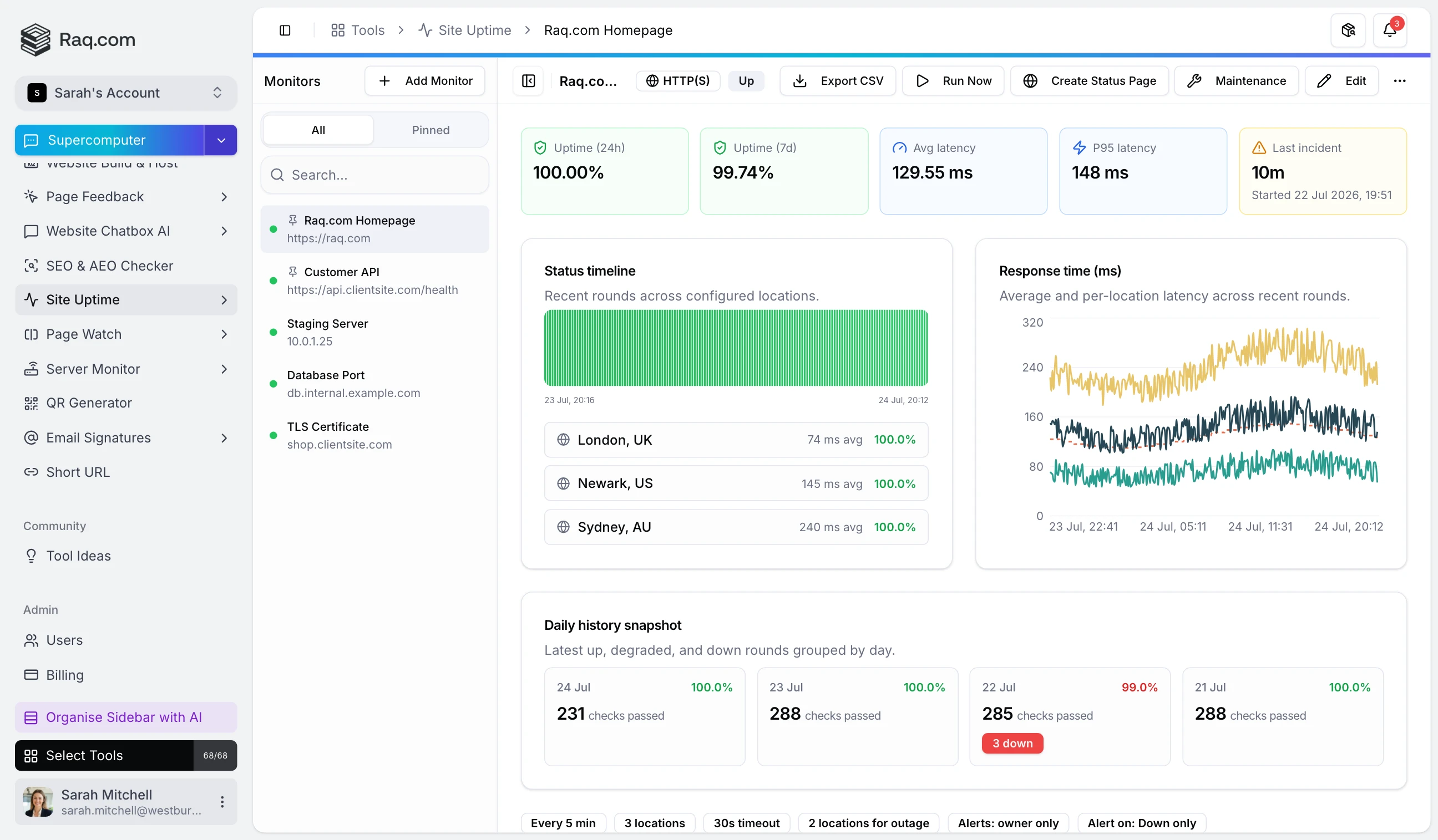Click the Add Monitor button
1438x840 pixels.
(x=424, y=81)
